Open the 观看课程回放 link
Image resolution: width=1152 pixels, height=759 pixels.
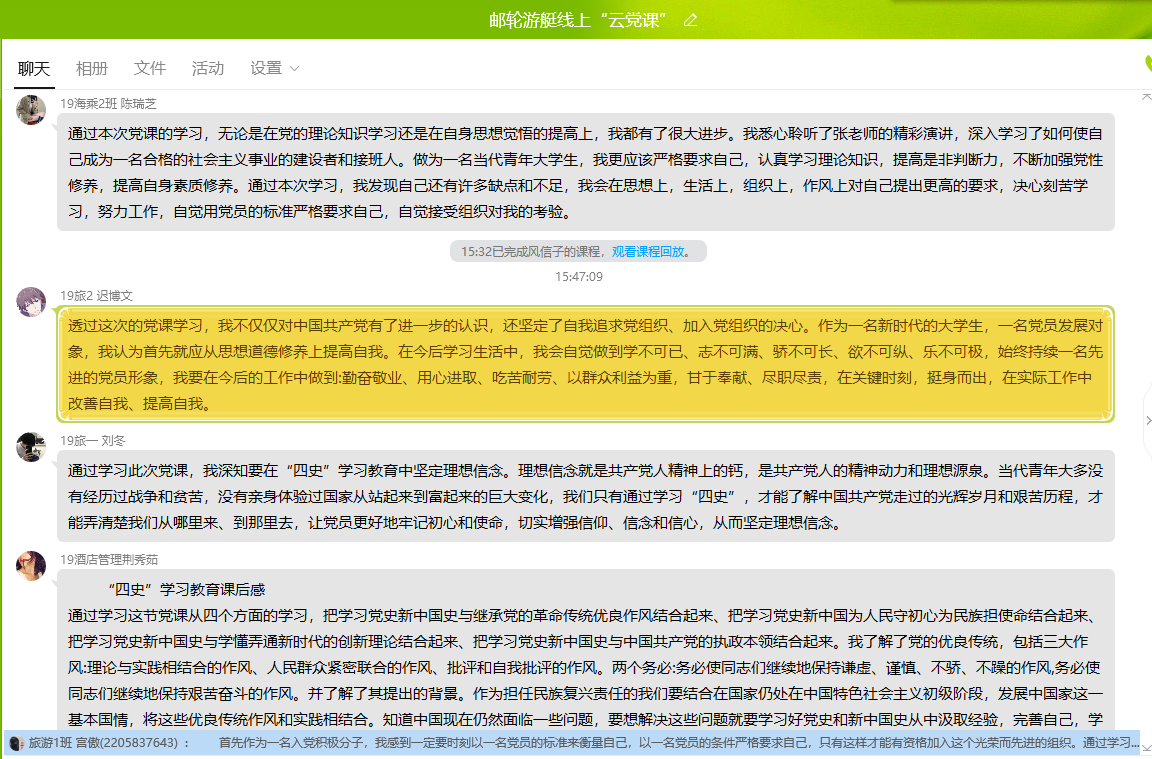pos(648,251)
